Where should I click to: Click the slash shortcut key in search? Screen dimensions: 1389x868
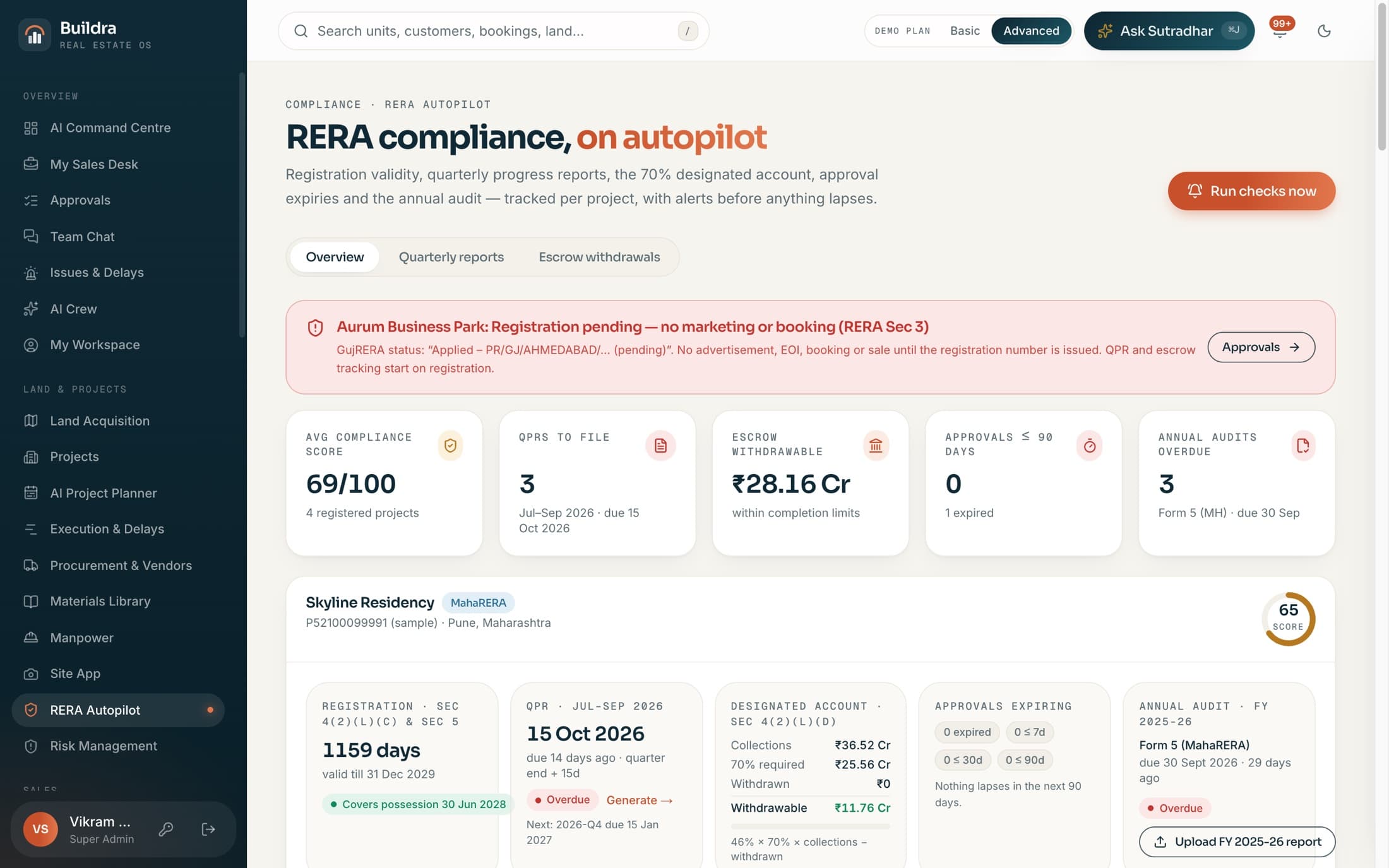pos(688,31)
